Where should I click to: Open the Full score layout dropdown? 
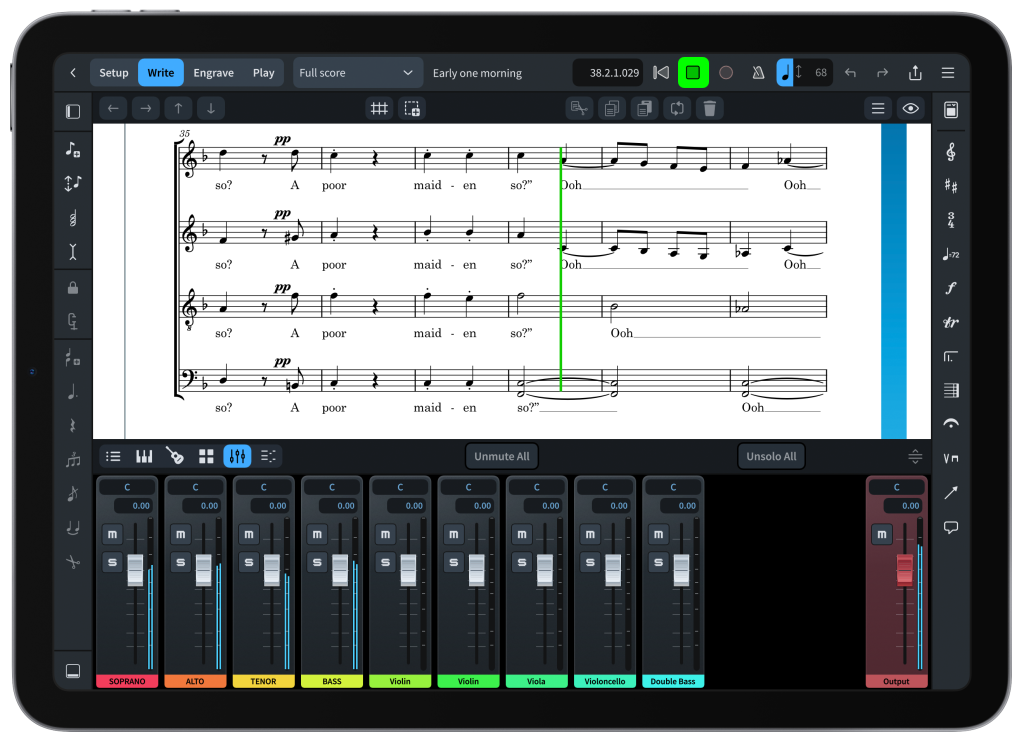[x=357, y=73]
